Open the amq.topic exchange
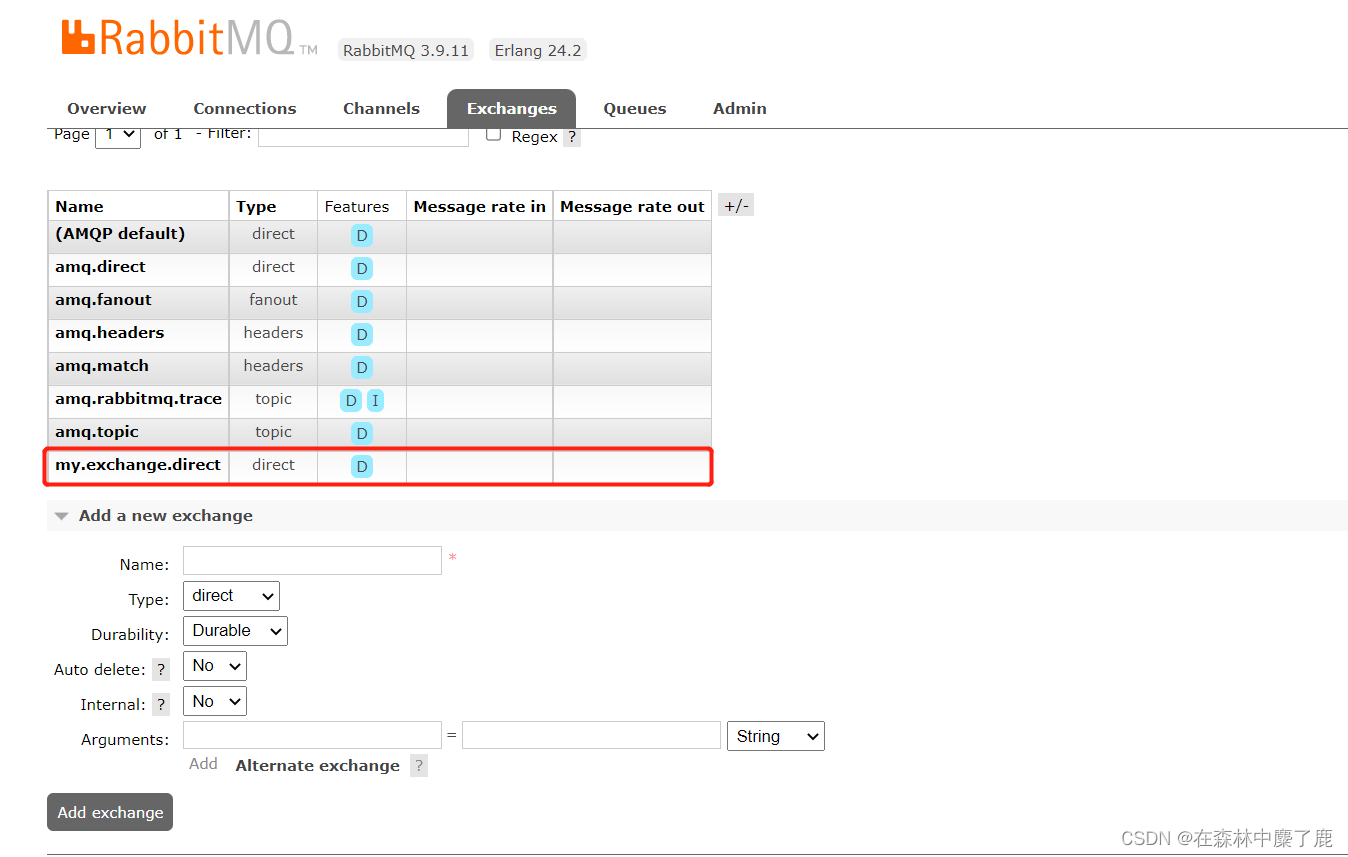Screen dimensions: 1348x857 tap(97, 432)
